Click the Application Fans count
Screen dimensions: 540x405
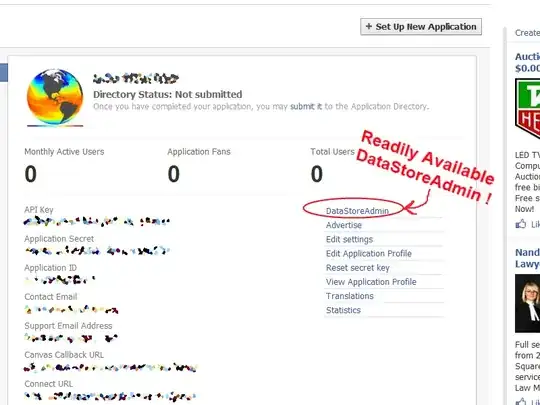(174, 174)
